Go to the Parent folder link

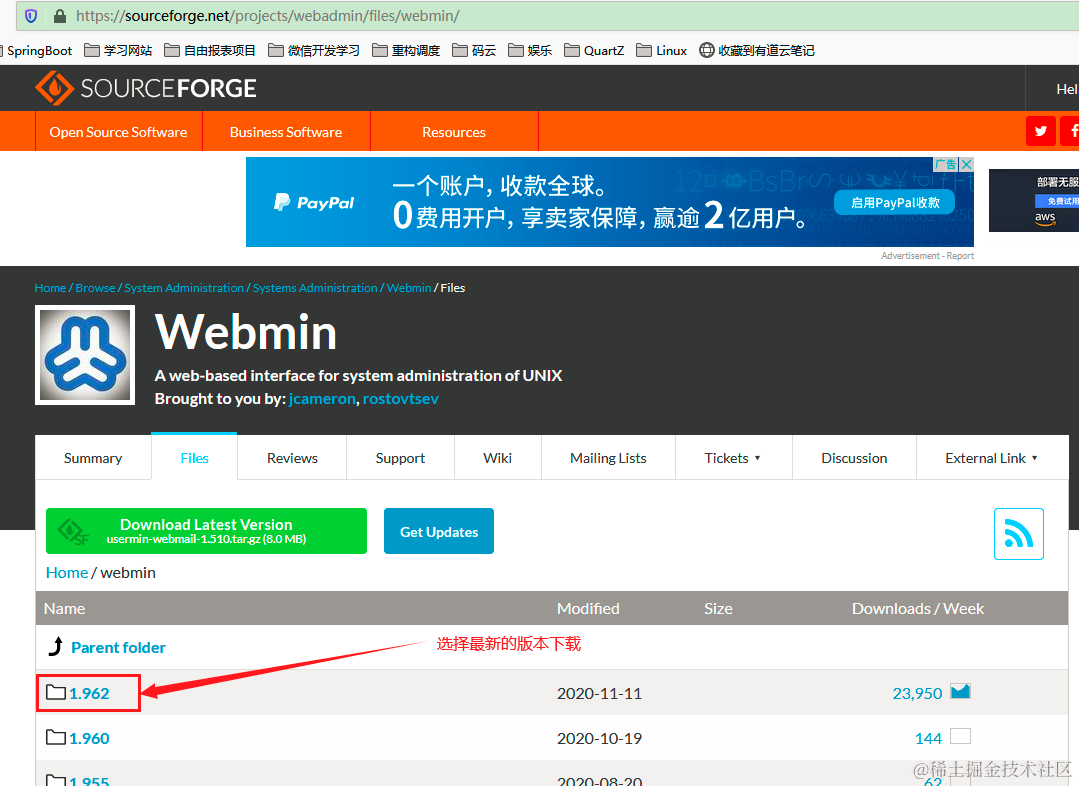tap(118, 648)
